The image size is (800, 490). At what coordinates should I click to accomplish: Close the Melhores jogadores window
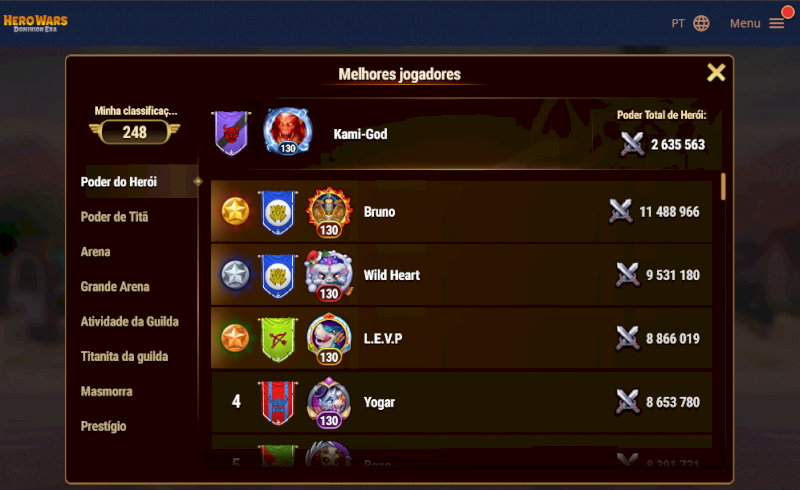tap(716, 72)
